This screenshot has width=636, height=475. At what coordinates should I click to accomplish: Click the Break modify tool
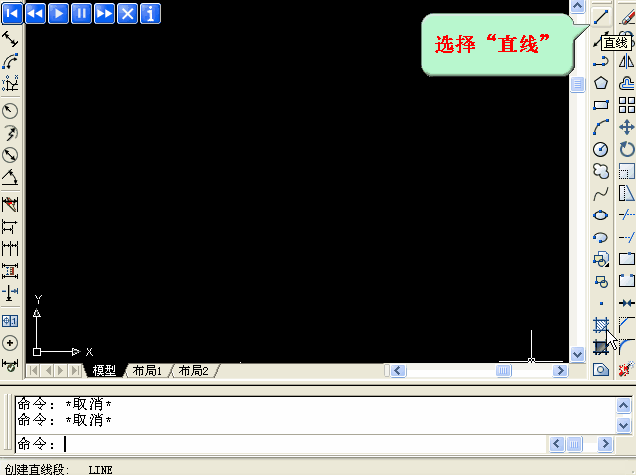(627, 281)
